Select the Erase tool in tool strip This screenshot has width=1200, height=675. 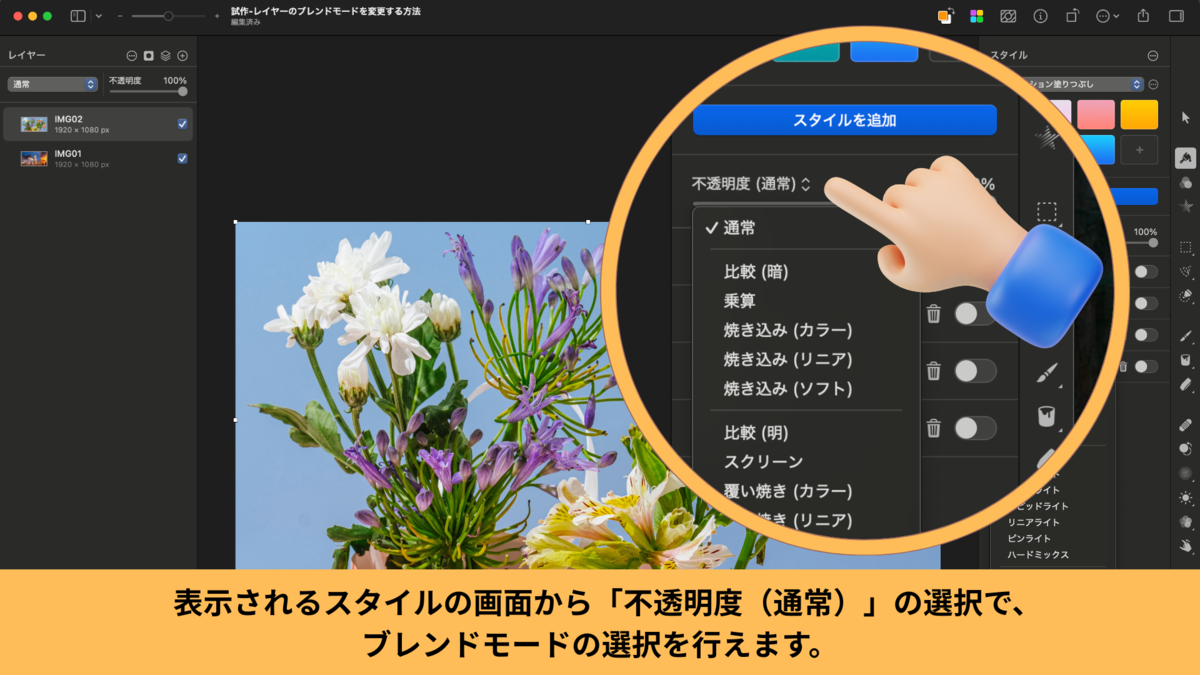1186,384
